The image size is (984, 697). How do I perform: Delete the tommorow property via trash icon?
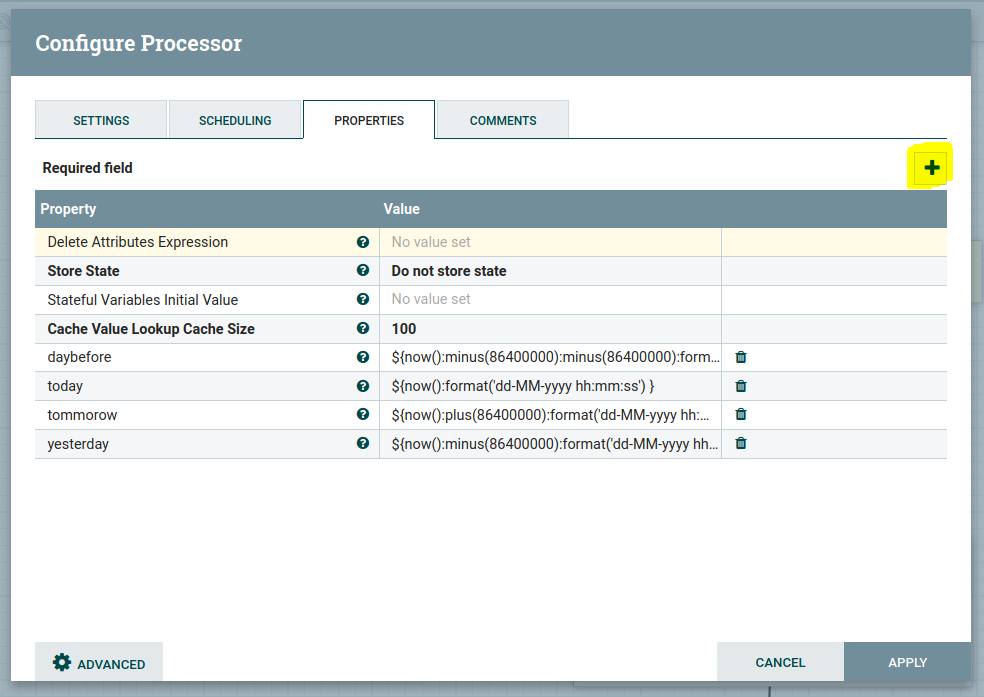click(x=740, y=414)
